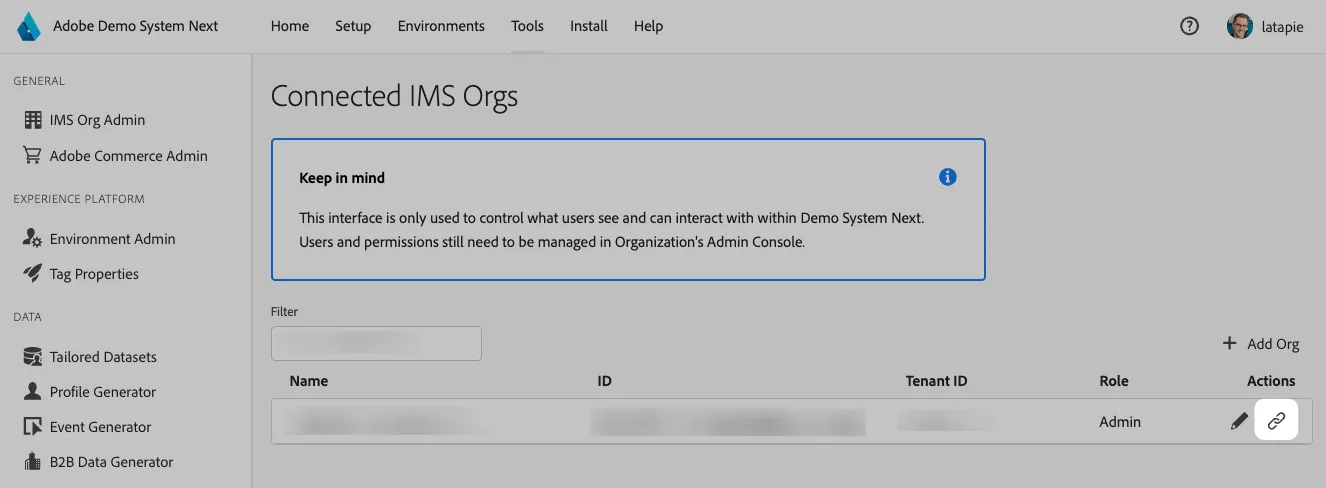Go to Adobe Commerce Admin
This screenshot has width=1326, height=488.
[129, 156]
